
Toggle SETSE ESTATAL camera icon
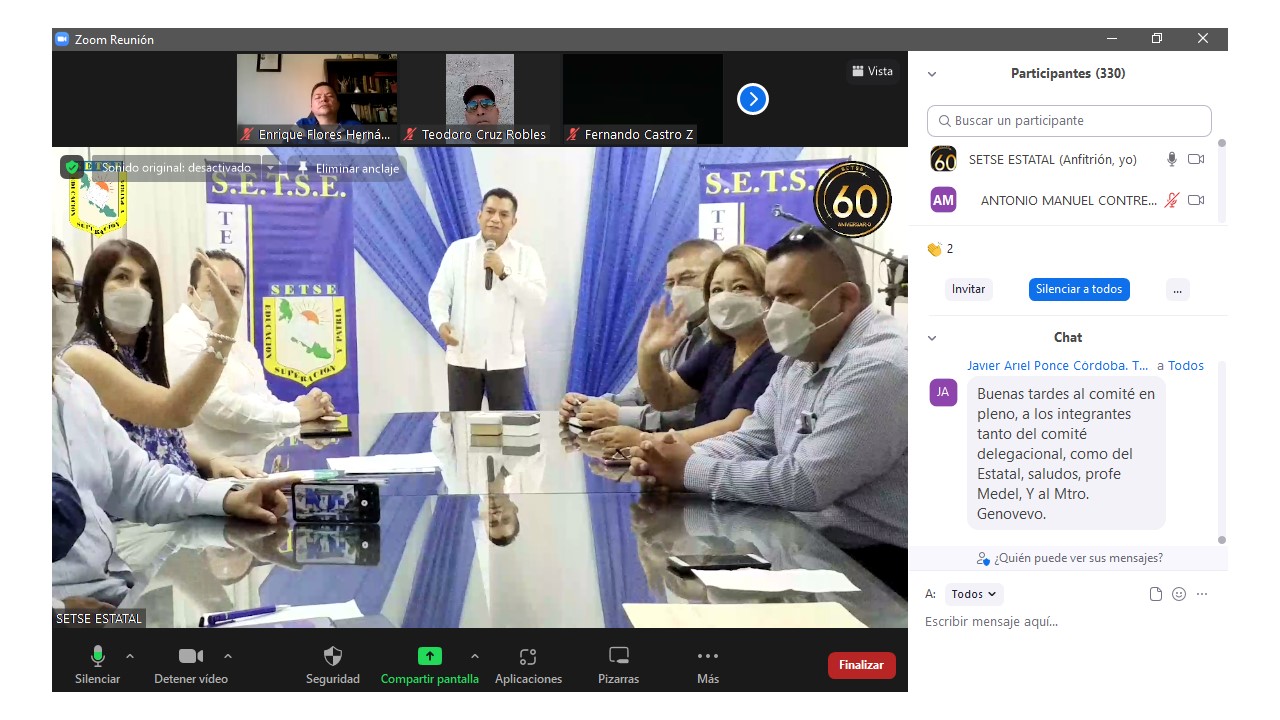(1196, 159)
